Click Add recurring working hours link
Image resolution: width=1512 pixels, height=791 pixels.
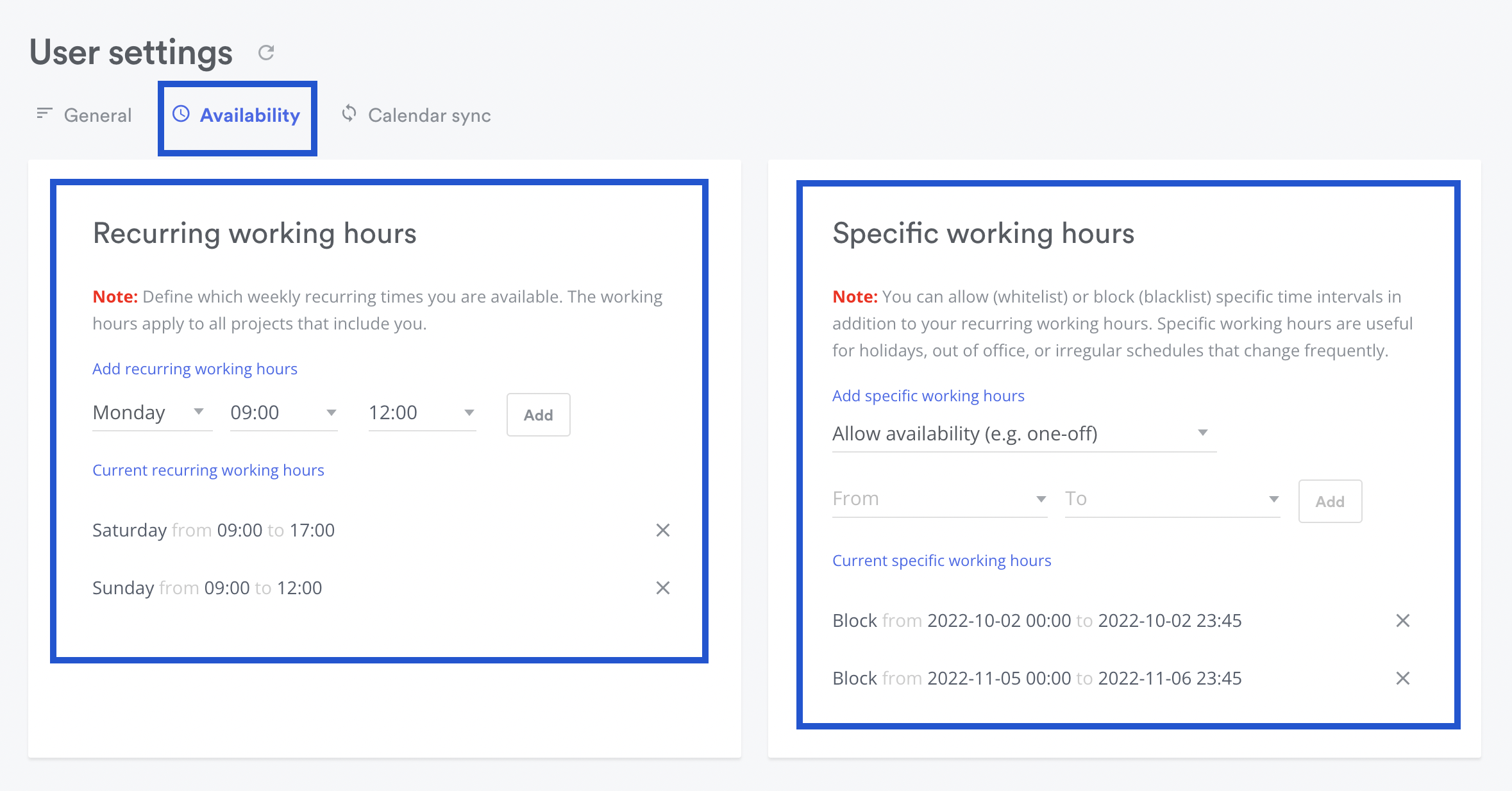click(x=195, y=369)
